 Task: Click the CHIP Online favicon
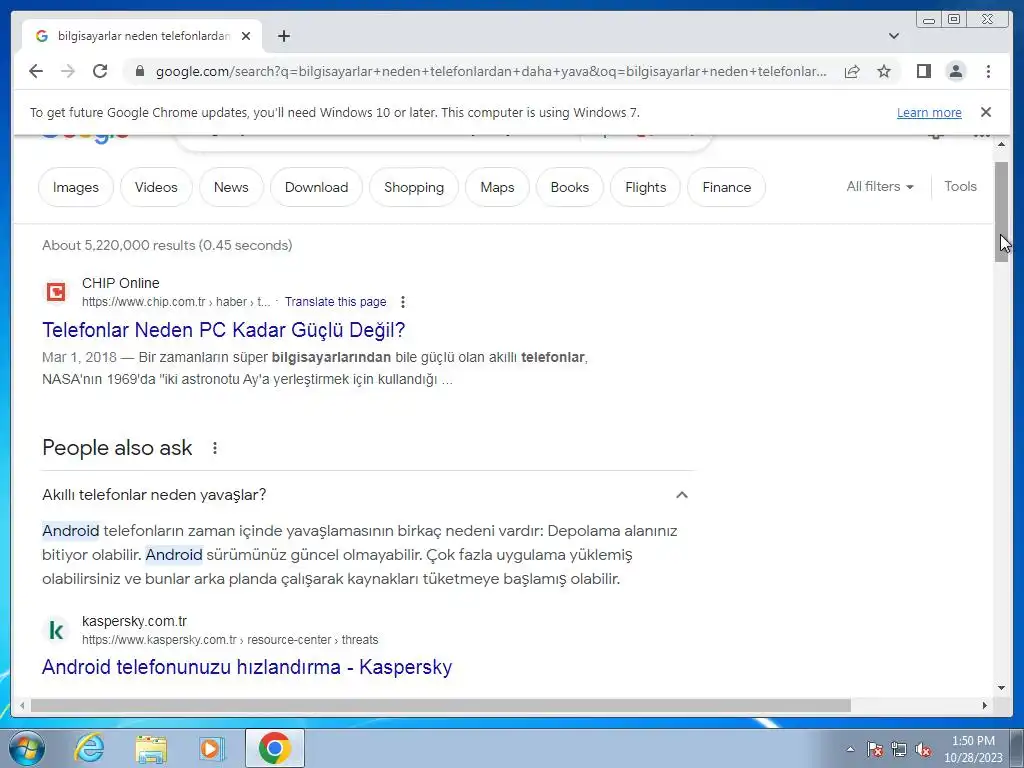coord(56,291)
